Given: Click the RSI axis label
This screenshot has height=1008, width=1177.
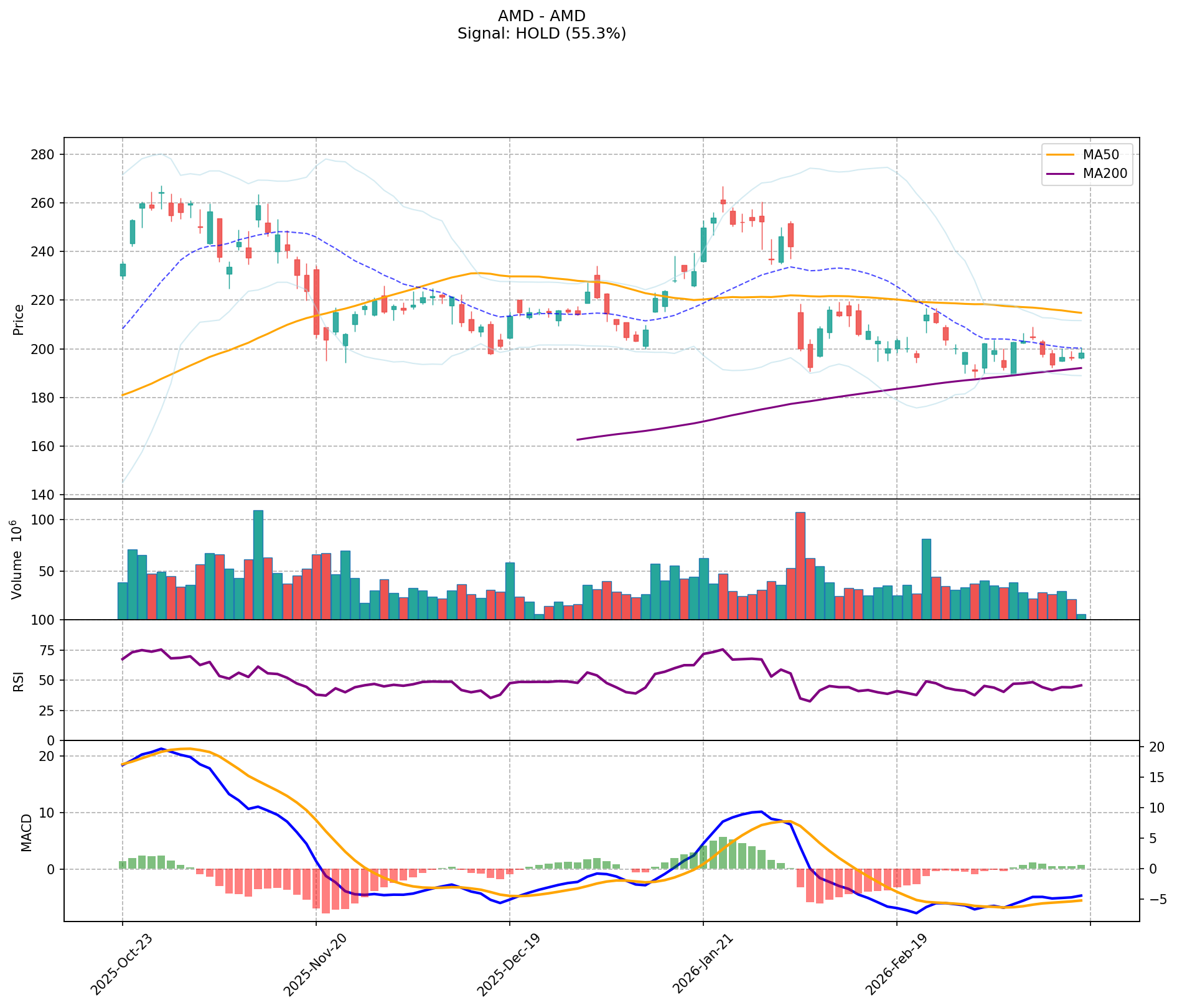Looking at the screenshot, I should [x=19, y=681].
